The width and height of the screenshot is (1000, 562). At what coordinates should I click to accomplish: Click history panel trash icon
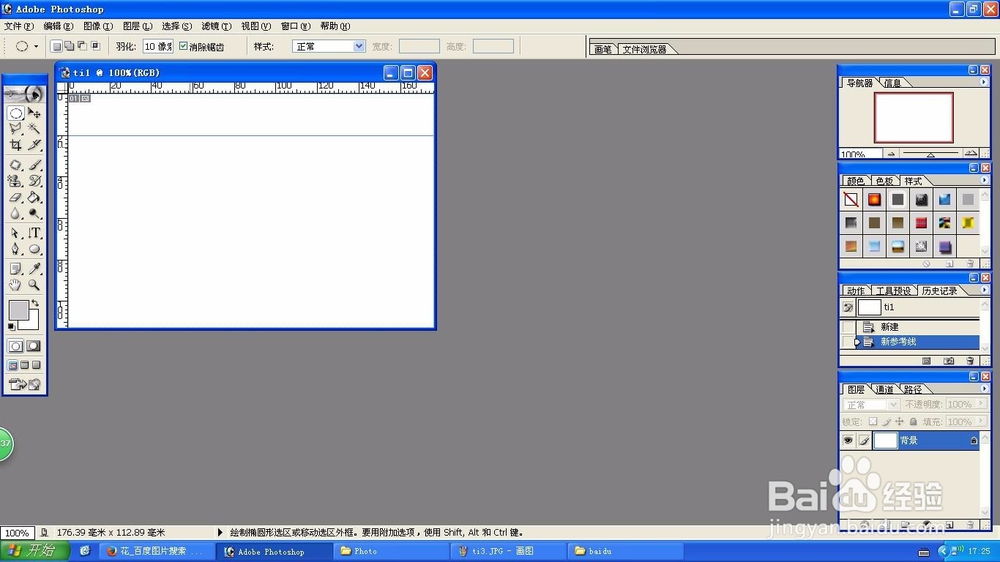(970, 361)
